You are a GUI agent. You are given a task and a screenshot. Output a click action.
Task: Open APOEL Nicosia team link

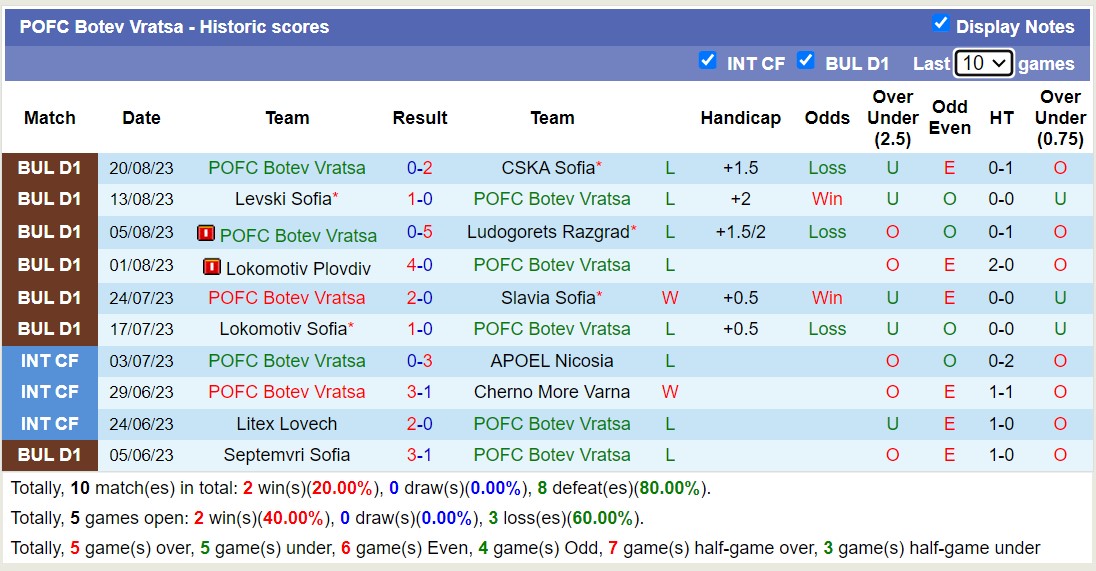552,361
